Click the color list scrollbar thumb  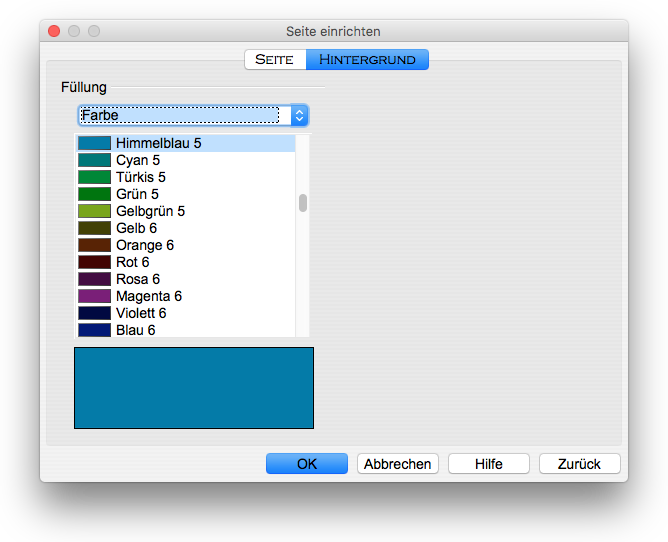coord(303,203)
